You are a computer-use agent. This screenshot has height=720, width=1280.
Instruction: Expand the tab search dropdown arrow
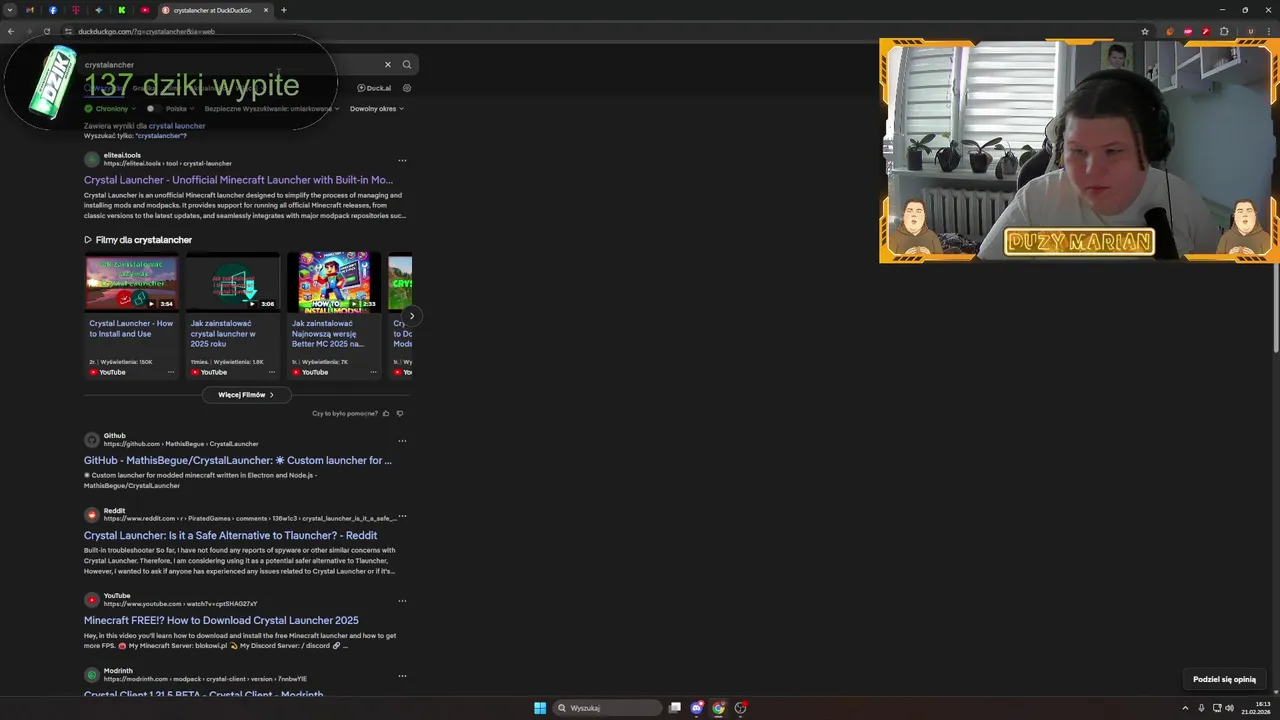point(10,10)
